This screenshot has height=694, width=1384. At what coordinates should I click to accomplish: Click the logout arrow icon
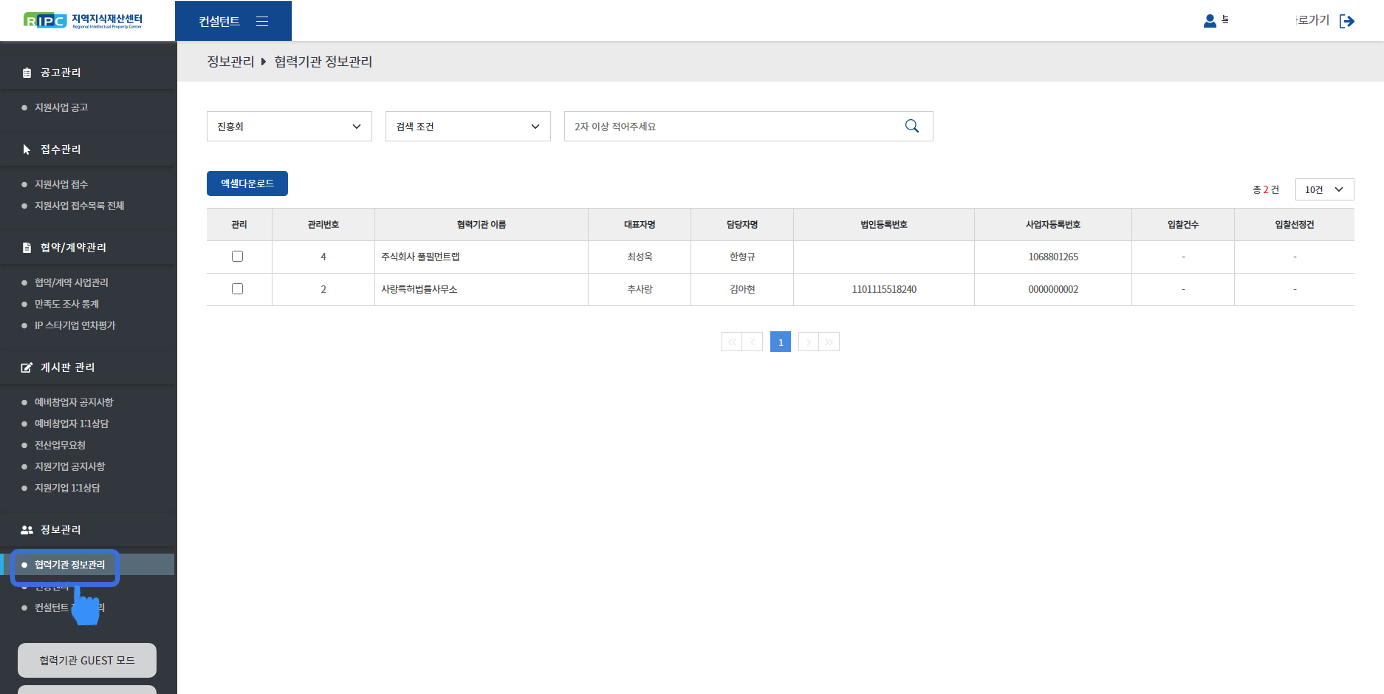[x=1347, y=21]
